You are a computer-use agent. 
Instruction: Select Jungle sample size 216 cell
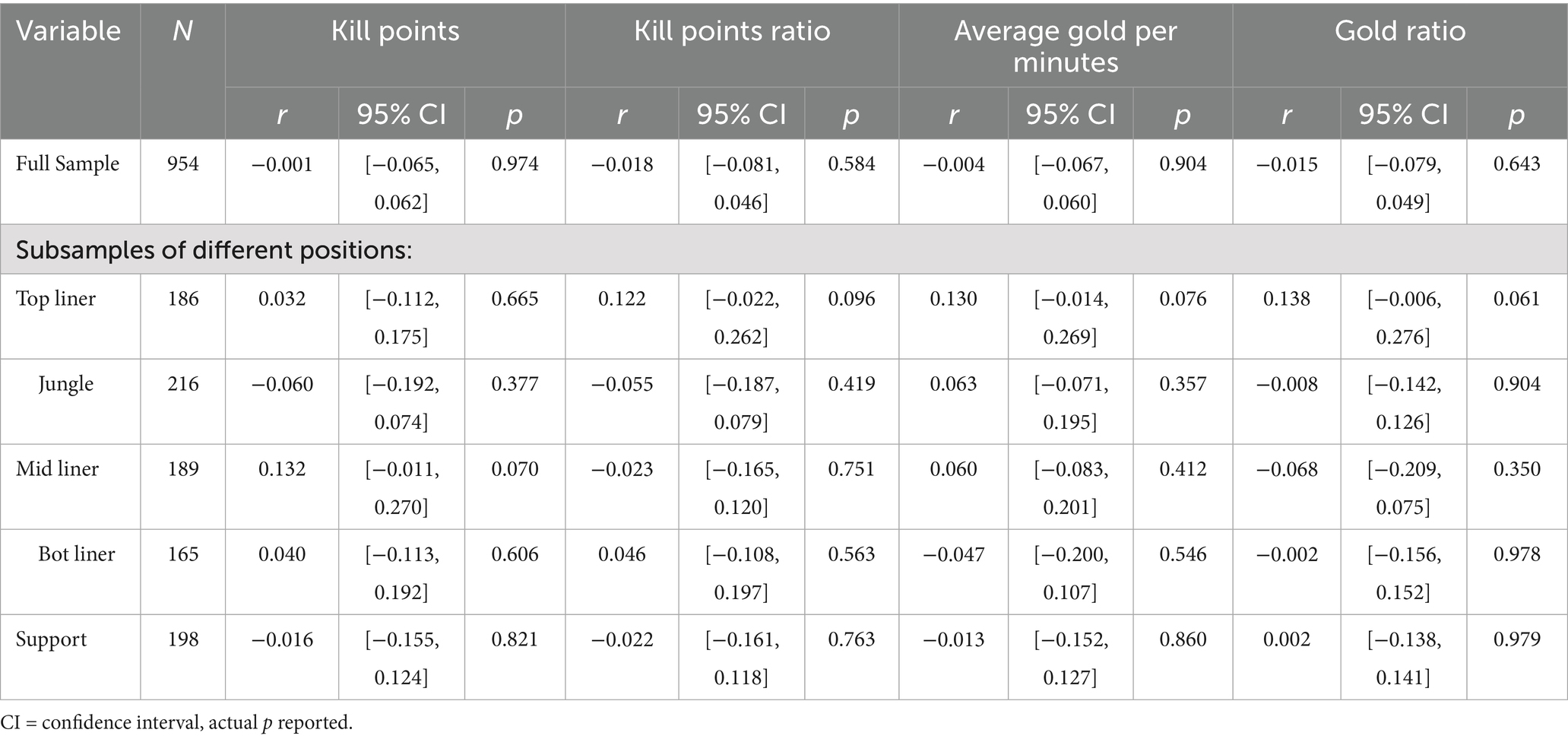point(183,384)
